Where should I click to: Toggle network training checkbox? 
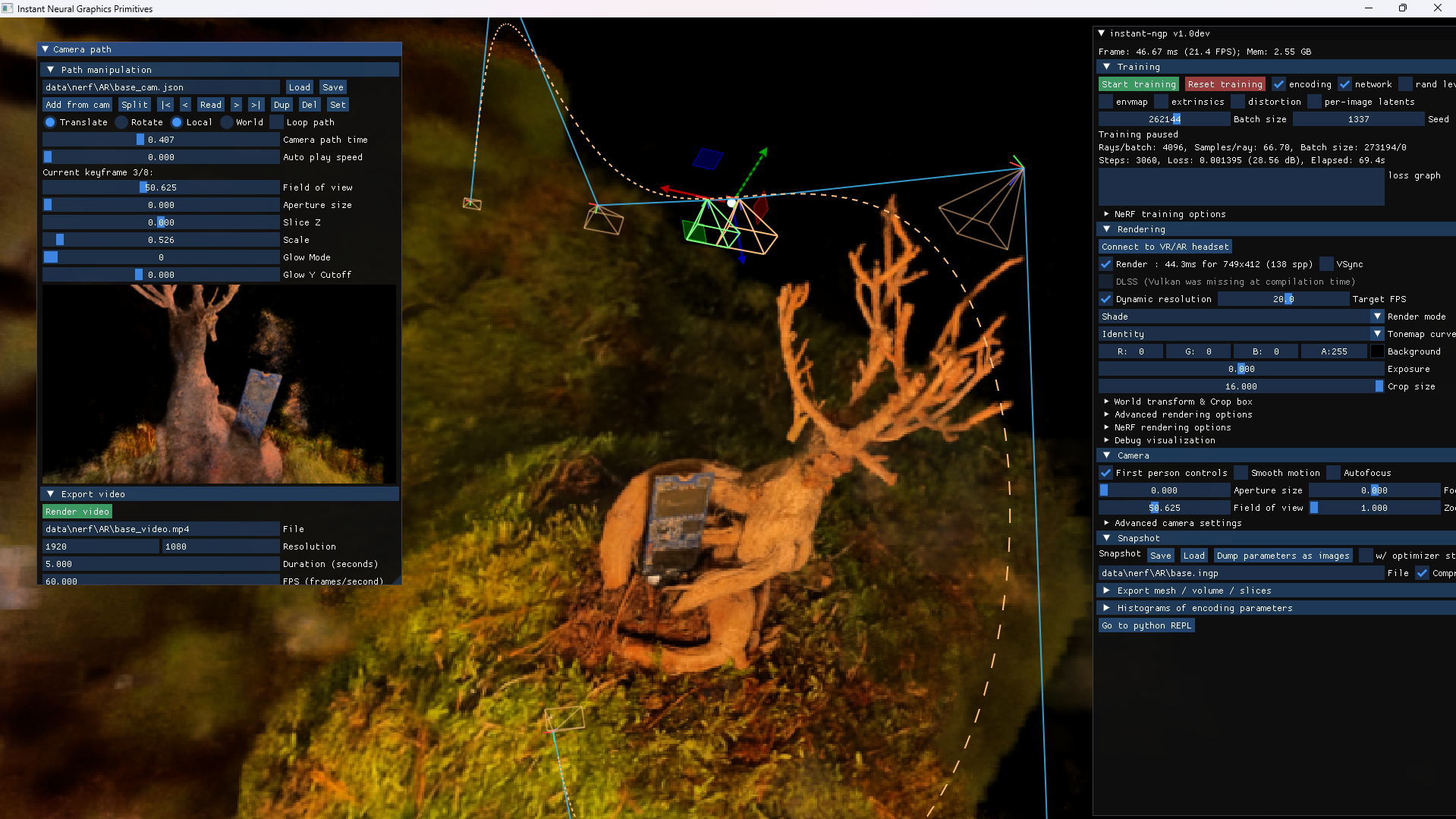[1345, 84]
